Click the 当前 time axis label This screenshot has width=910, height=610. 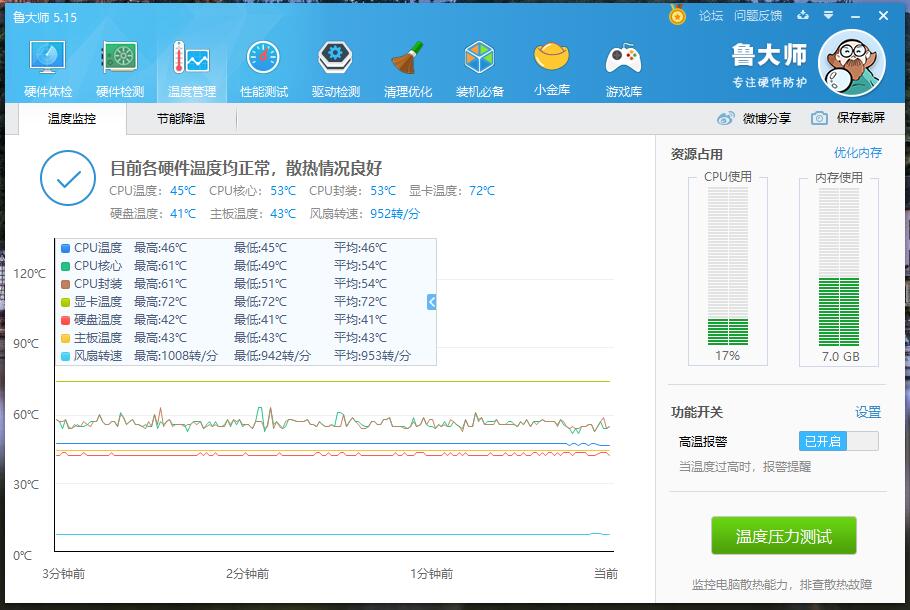click(606, 573)
